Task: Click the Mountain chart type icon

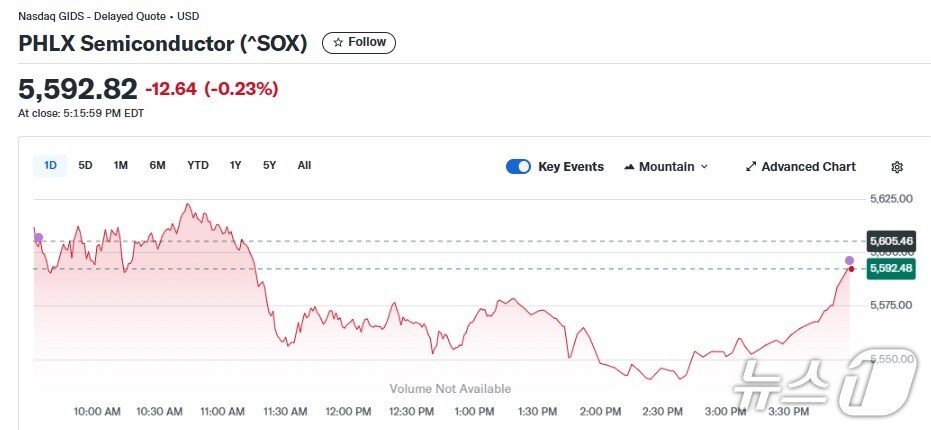Action: pyautogui.click(x=629, y=167)
